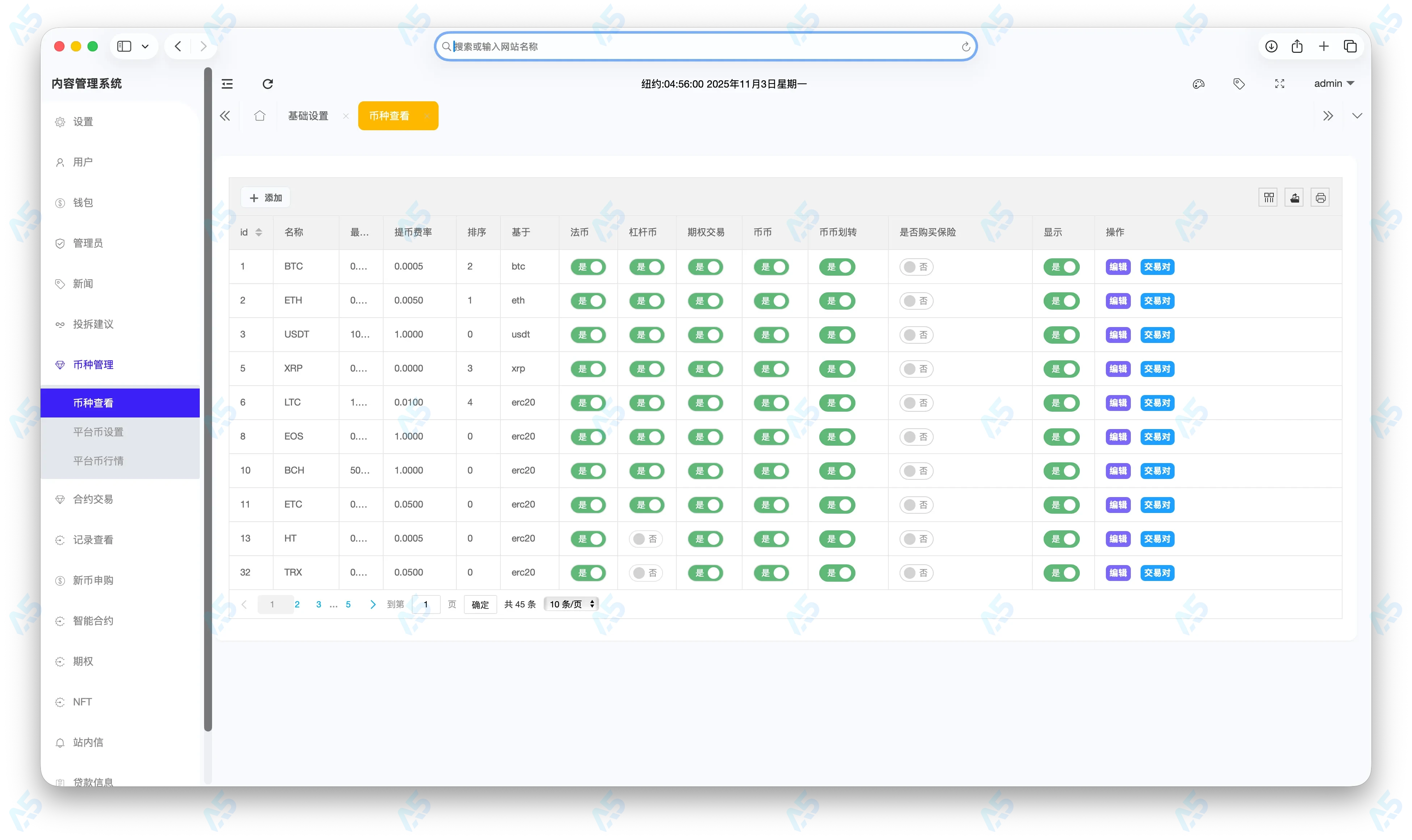
Task: Click the refresh page icon in header
Action: click(x=268, y=84)
